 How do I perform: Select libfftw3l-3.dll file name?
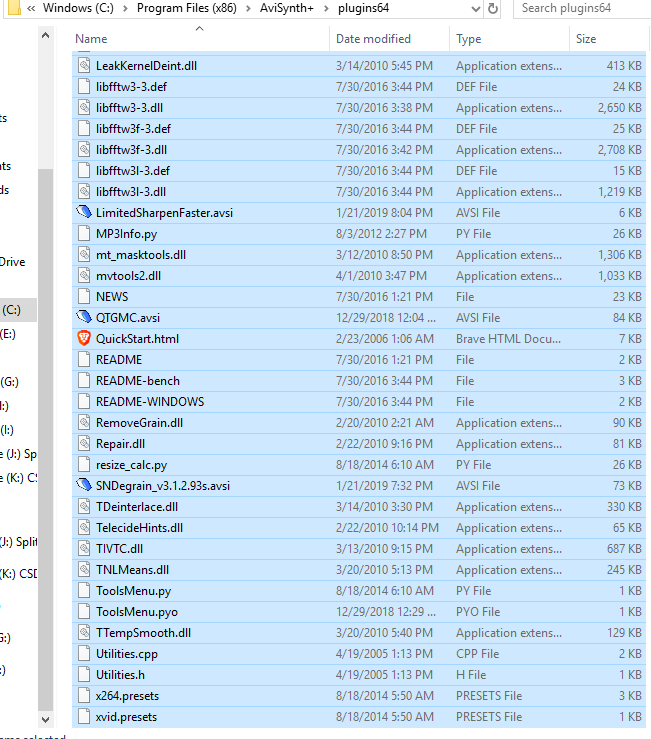click(131, 192)
